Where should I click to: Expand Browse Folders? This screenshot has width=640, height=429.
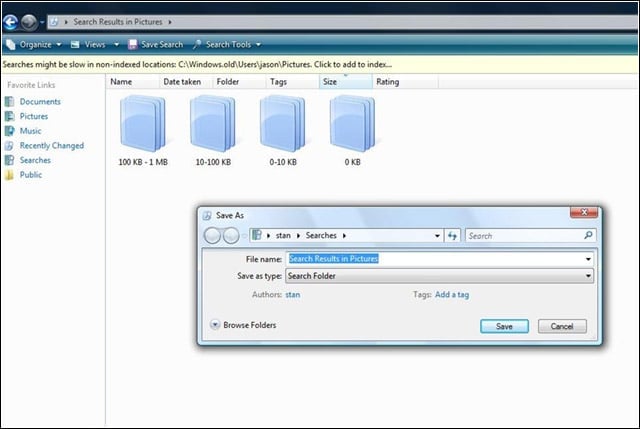pos(243,325)
